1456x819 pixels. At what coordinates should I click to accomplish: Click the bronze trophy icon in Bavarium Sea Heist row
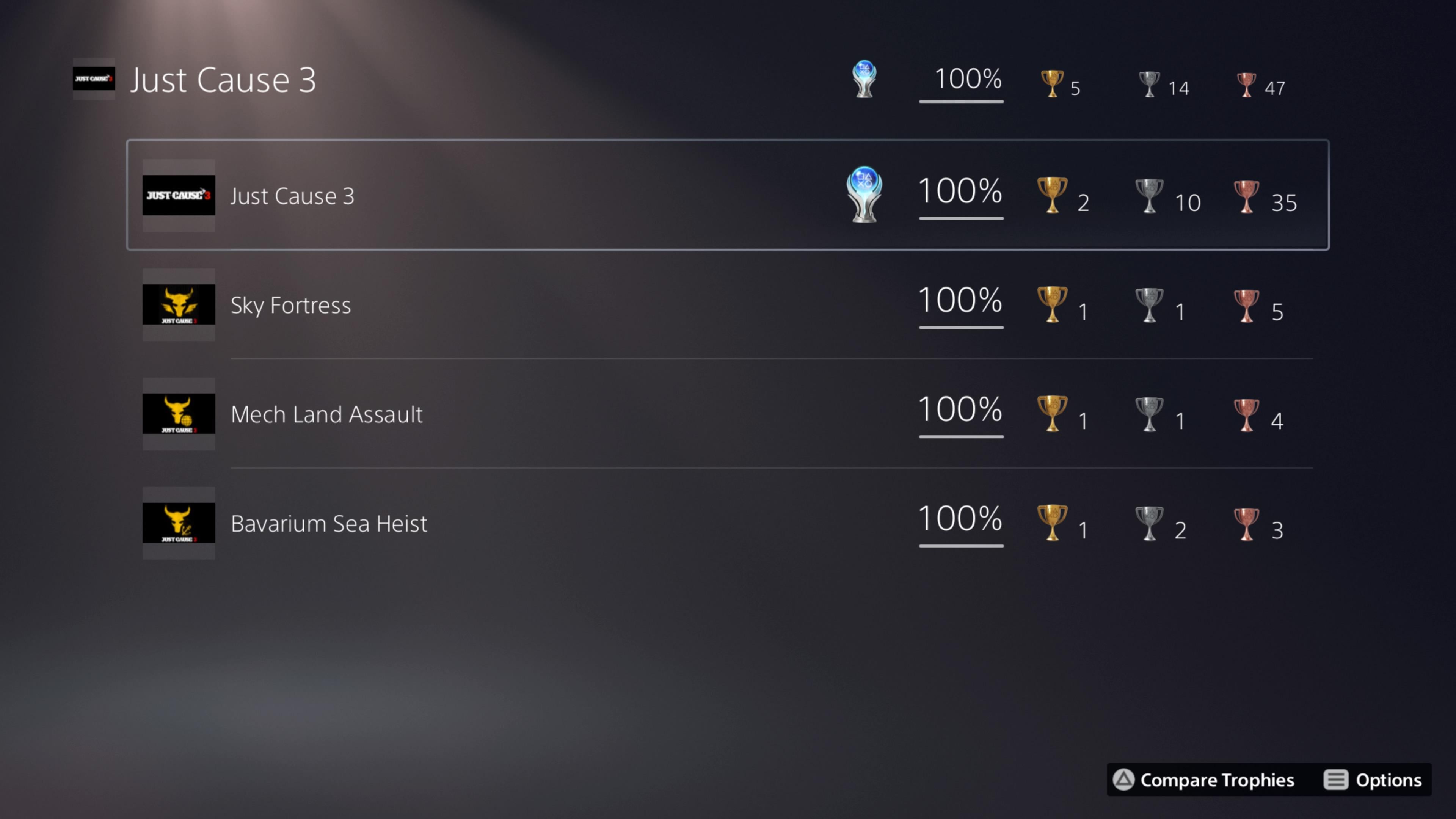1246,523
